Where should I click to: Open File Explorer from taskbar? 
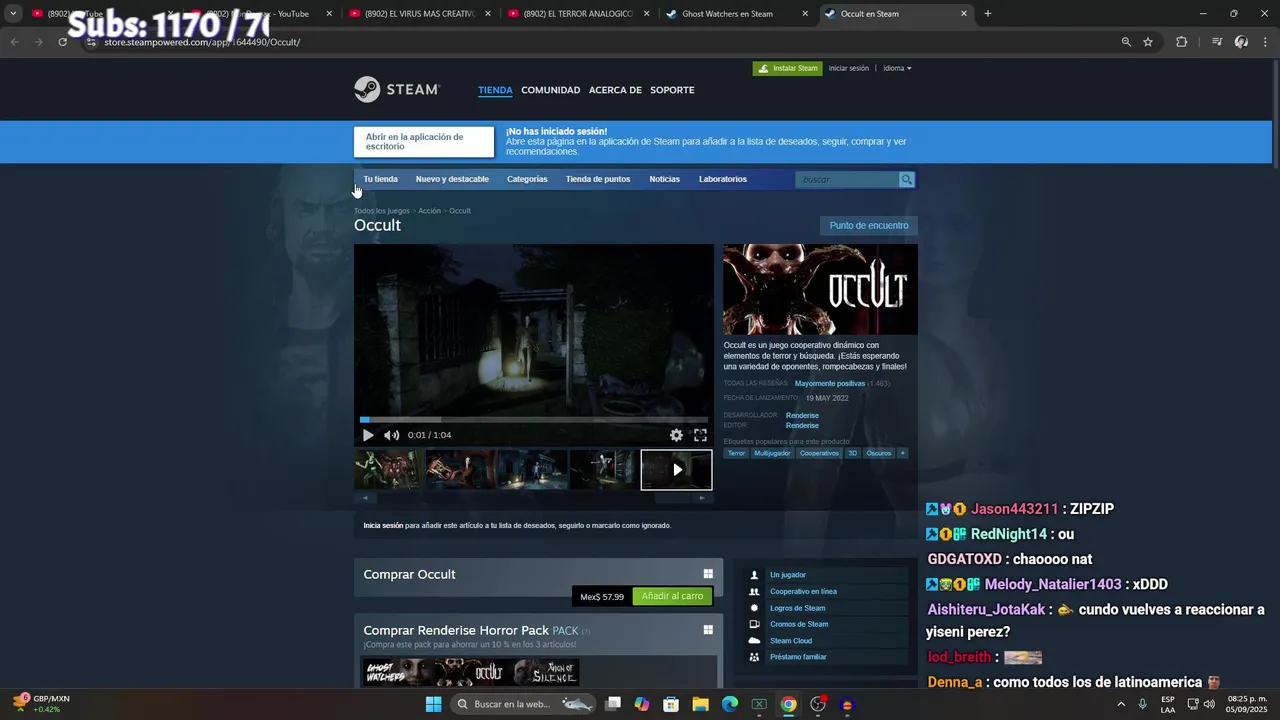(x=700, y=704)
